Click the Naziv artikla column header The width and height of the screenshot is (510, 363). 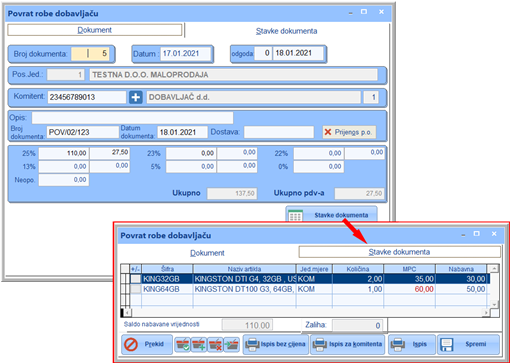coord(244,269)
